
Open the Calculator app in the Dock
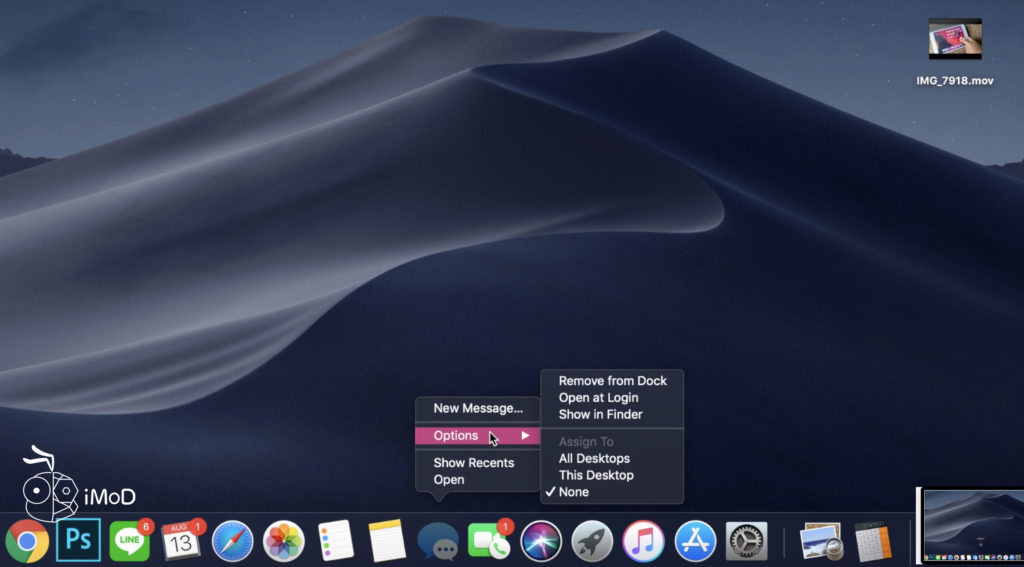(x=873, y=541)
